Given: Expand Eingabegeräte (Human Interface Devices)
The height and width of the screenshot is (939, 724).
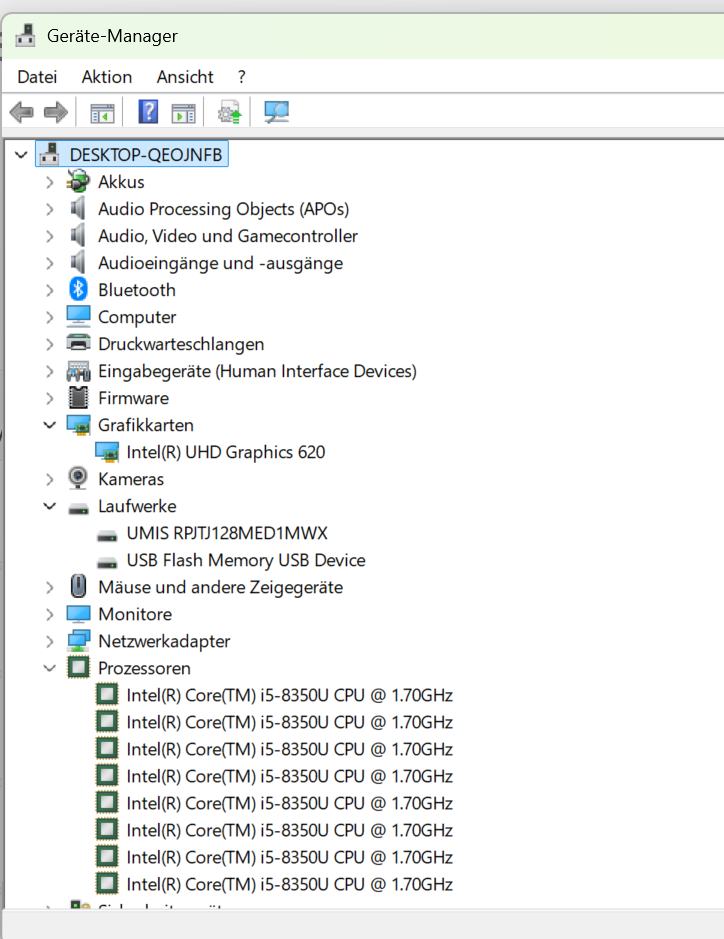Looking at the screenshot, I should [x=50, y=371].
